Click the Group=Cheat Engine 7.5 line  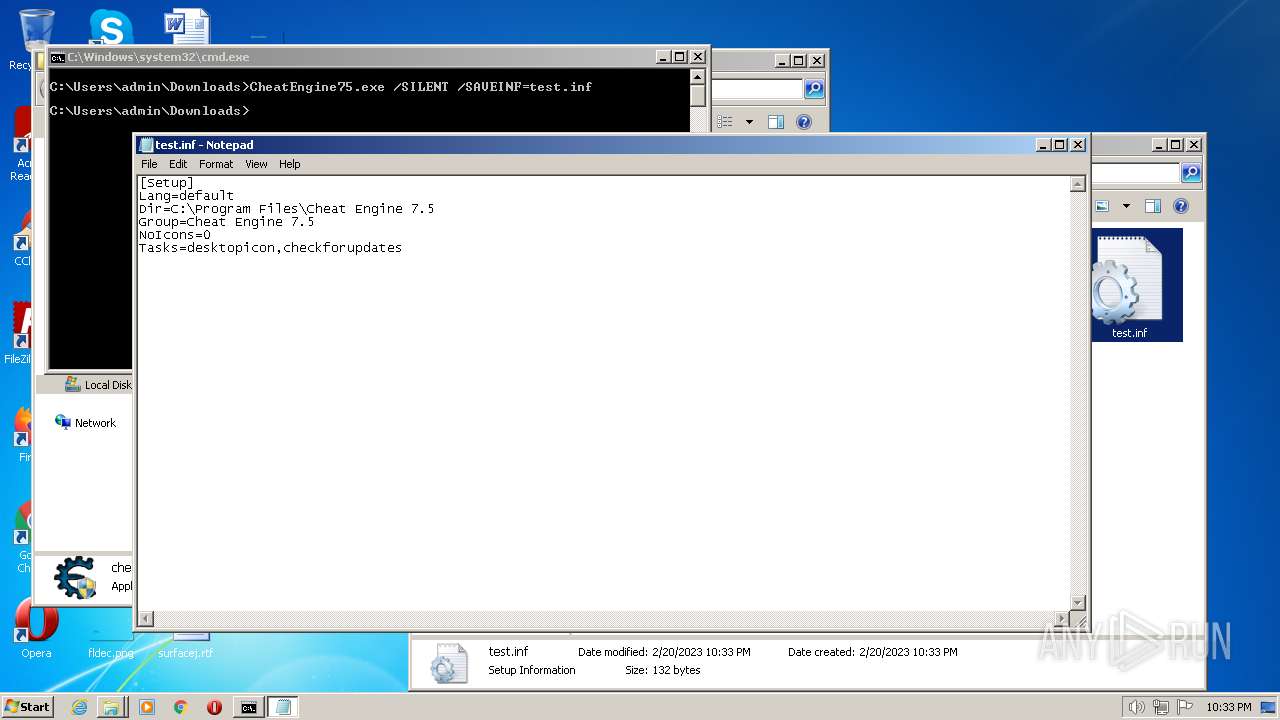click(226, 222)
